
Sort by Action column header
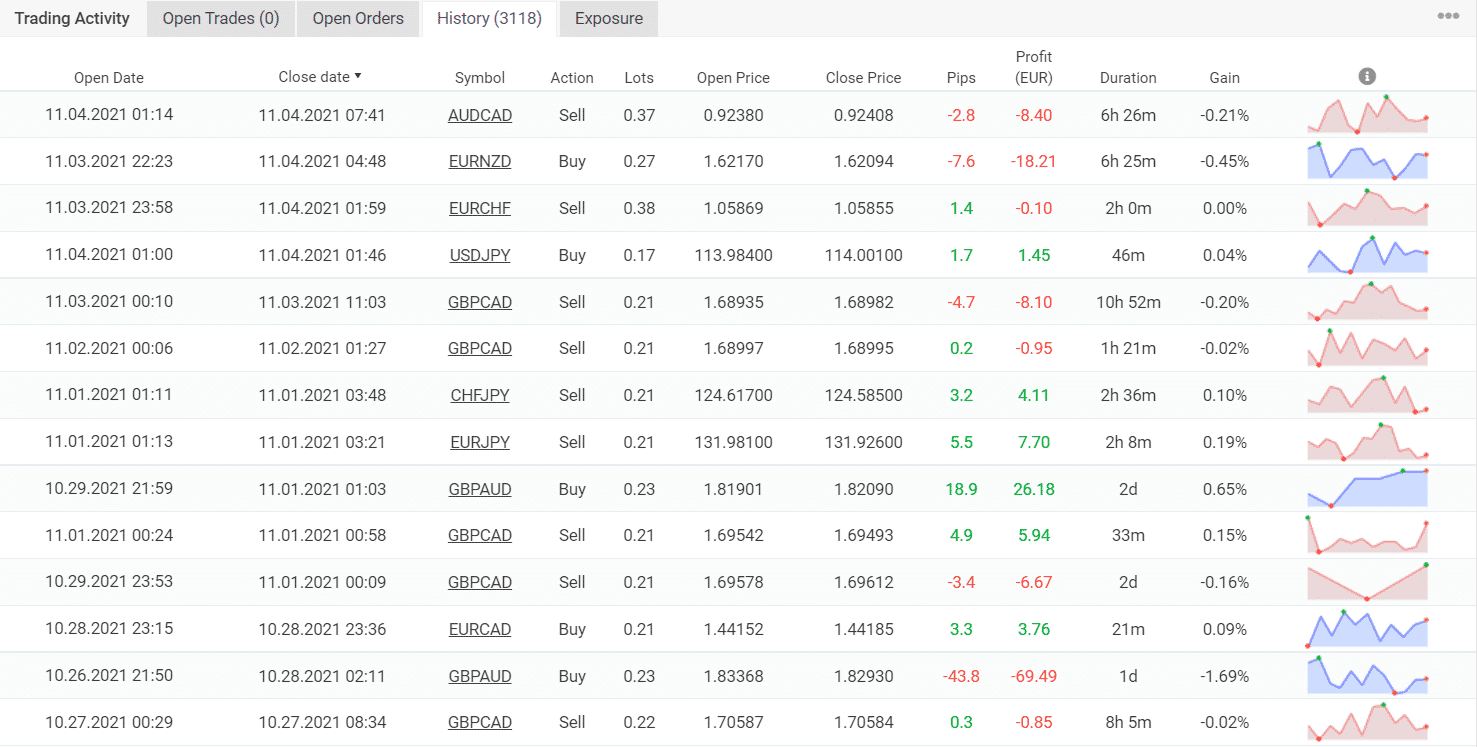(x=572, y=77)
